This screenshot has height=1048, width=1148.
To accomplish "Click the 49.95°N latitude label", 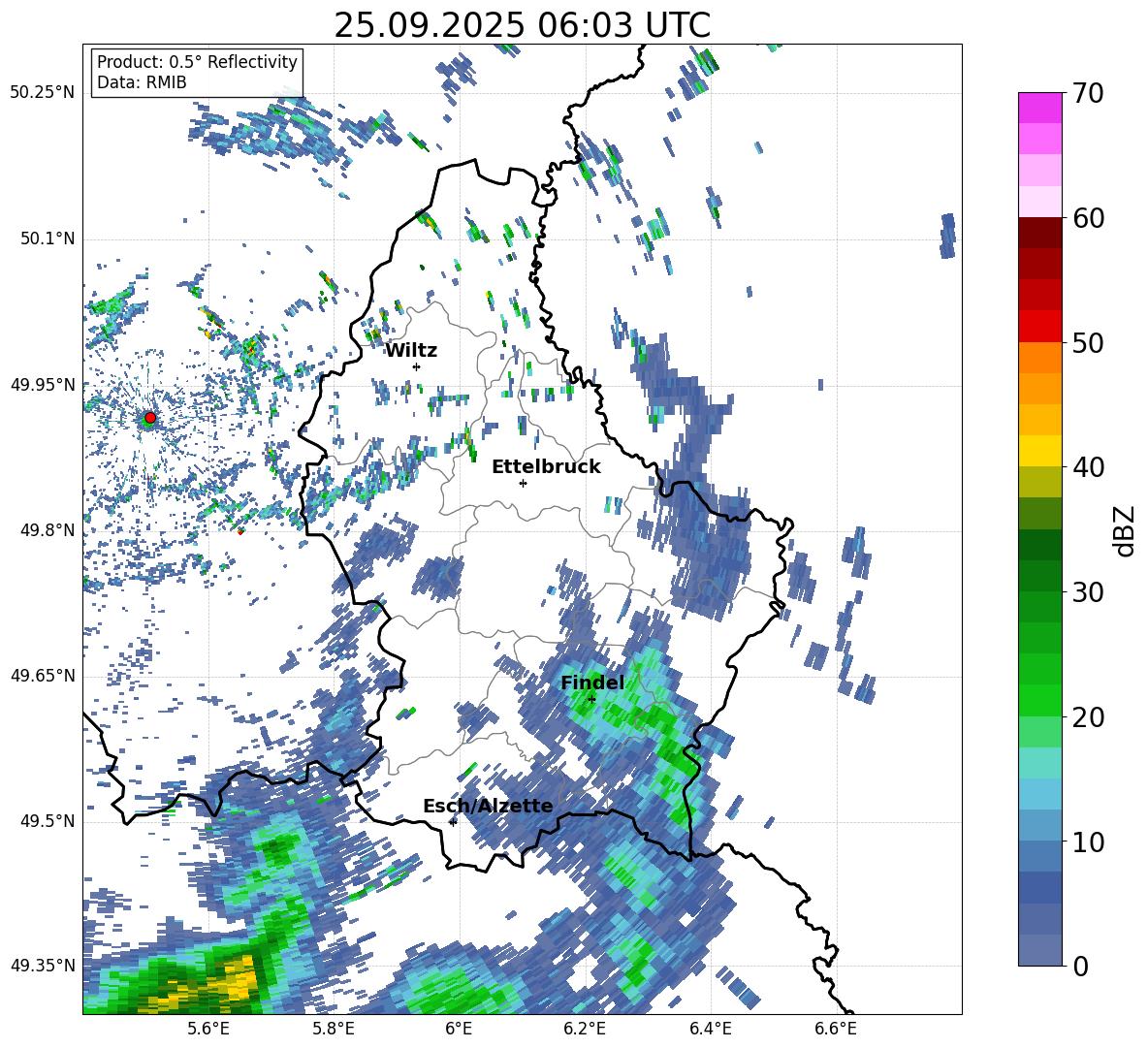I will click(43, 384).
